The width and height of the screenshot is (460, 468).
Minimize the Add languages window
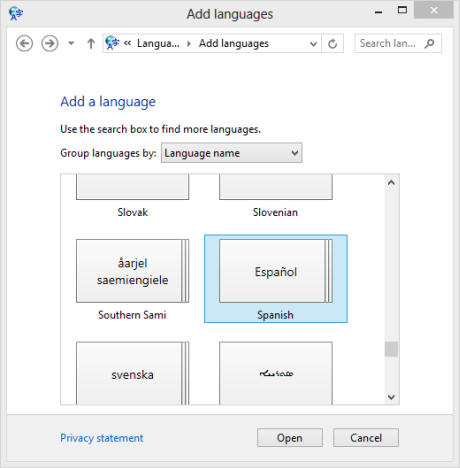378,13
